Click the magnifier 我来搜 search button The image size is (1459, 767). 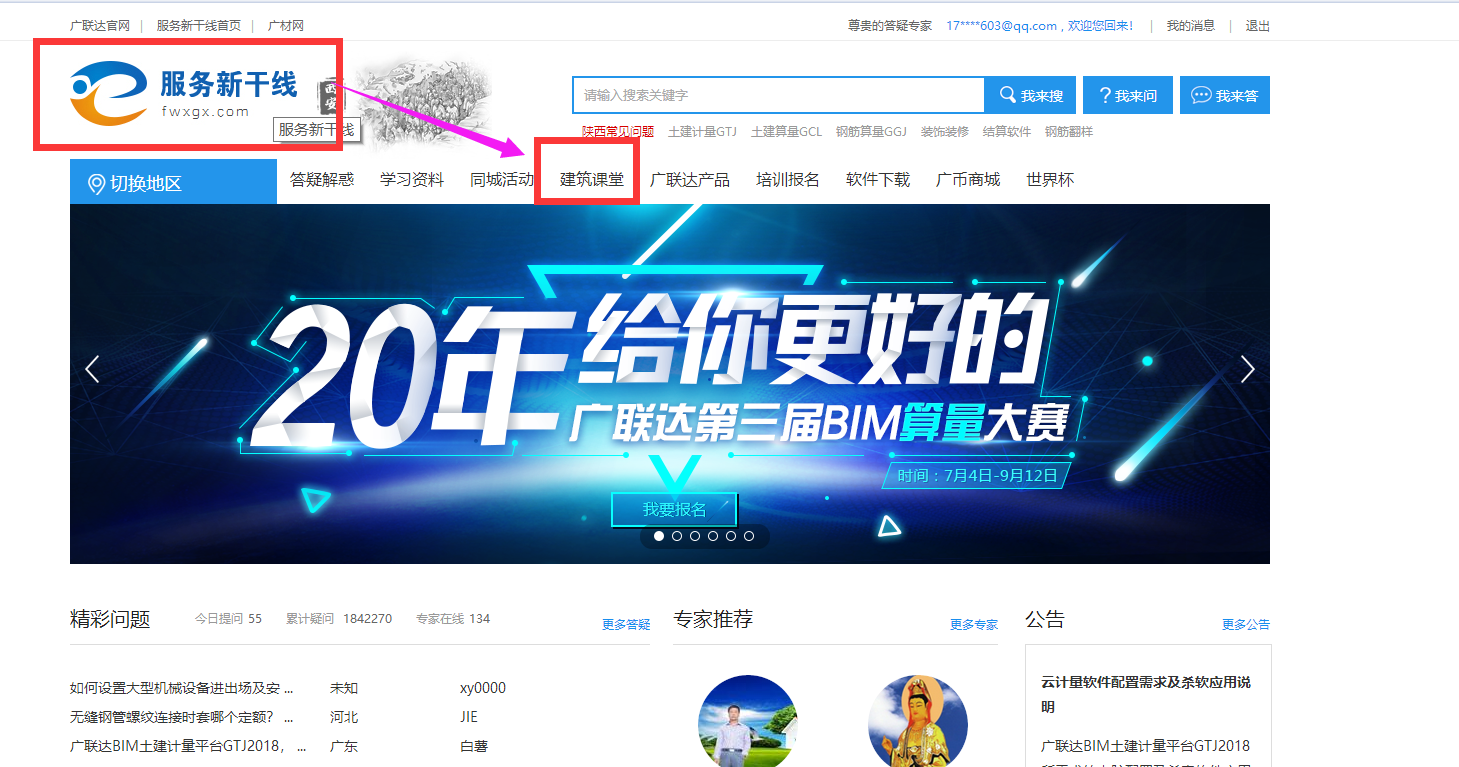click(x=1031, y=95)
